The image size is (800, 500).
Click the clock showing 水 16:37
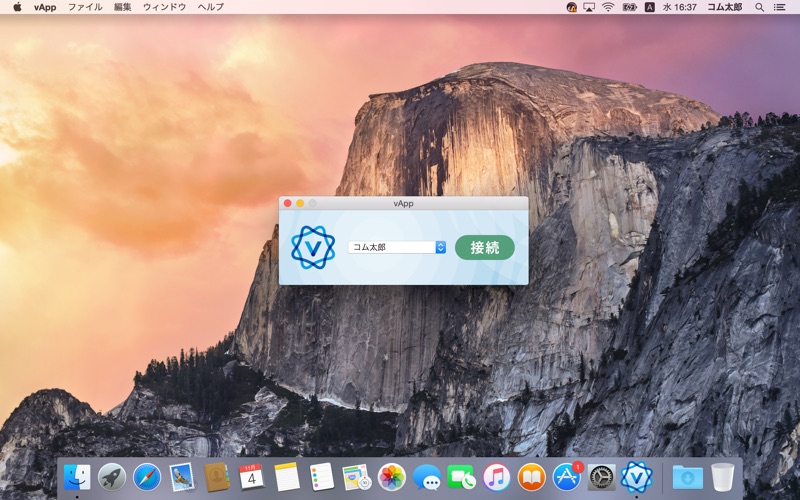[680, 7]
